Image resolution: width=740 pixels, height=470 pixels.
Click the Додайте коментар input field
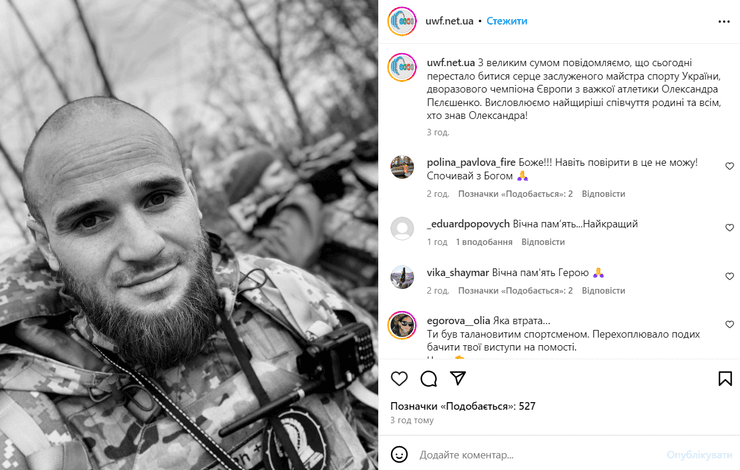click(538, 455)
